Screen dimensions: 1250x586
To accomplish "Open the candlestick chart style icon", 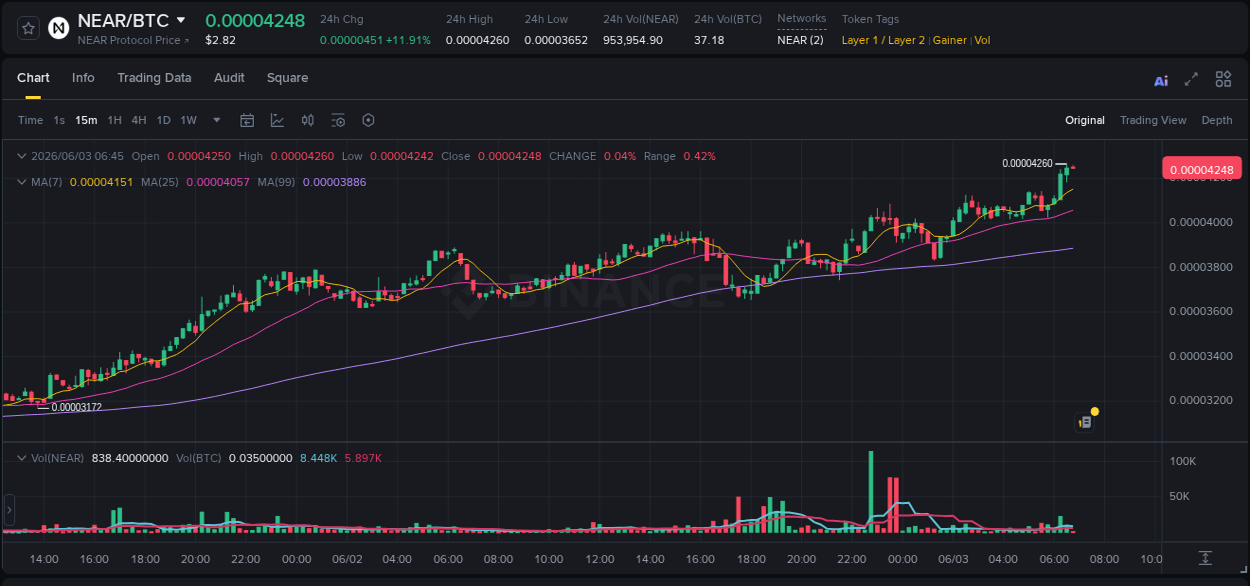I will 308,120.
